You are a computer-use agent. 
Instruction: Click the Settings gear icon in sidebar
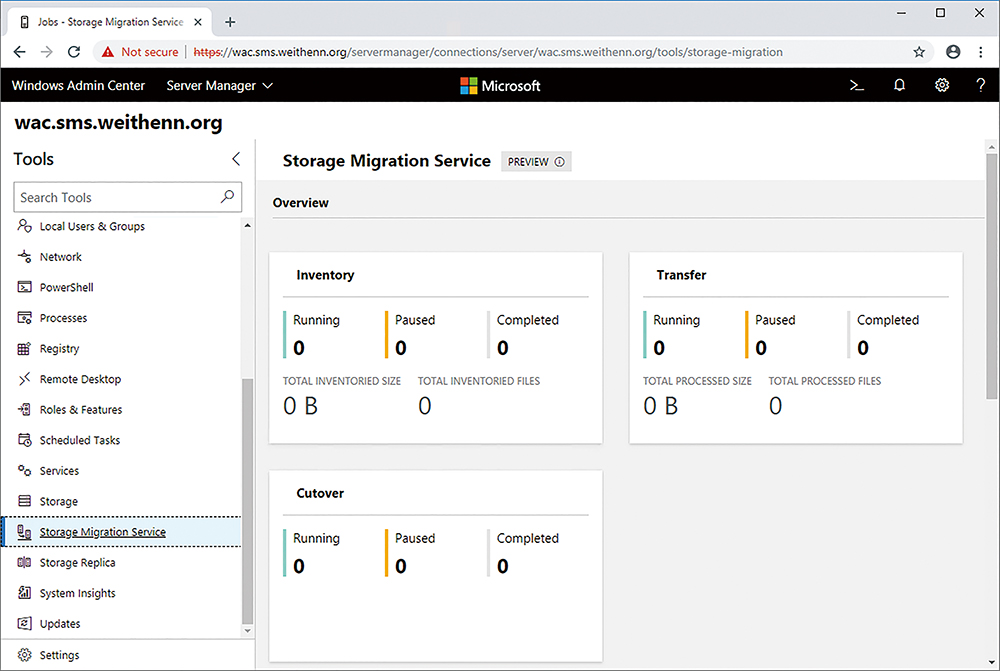coord(24,655)
